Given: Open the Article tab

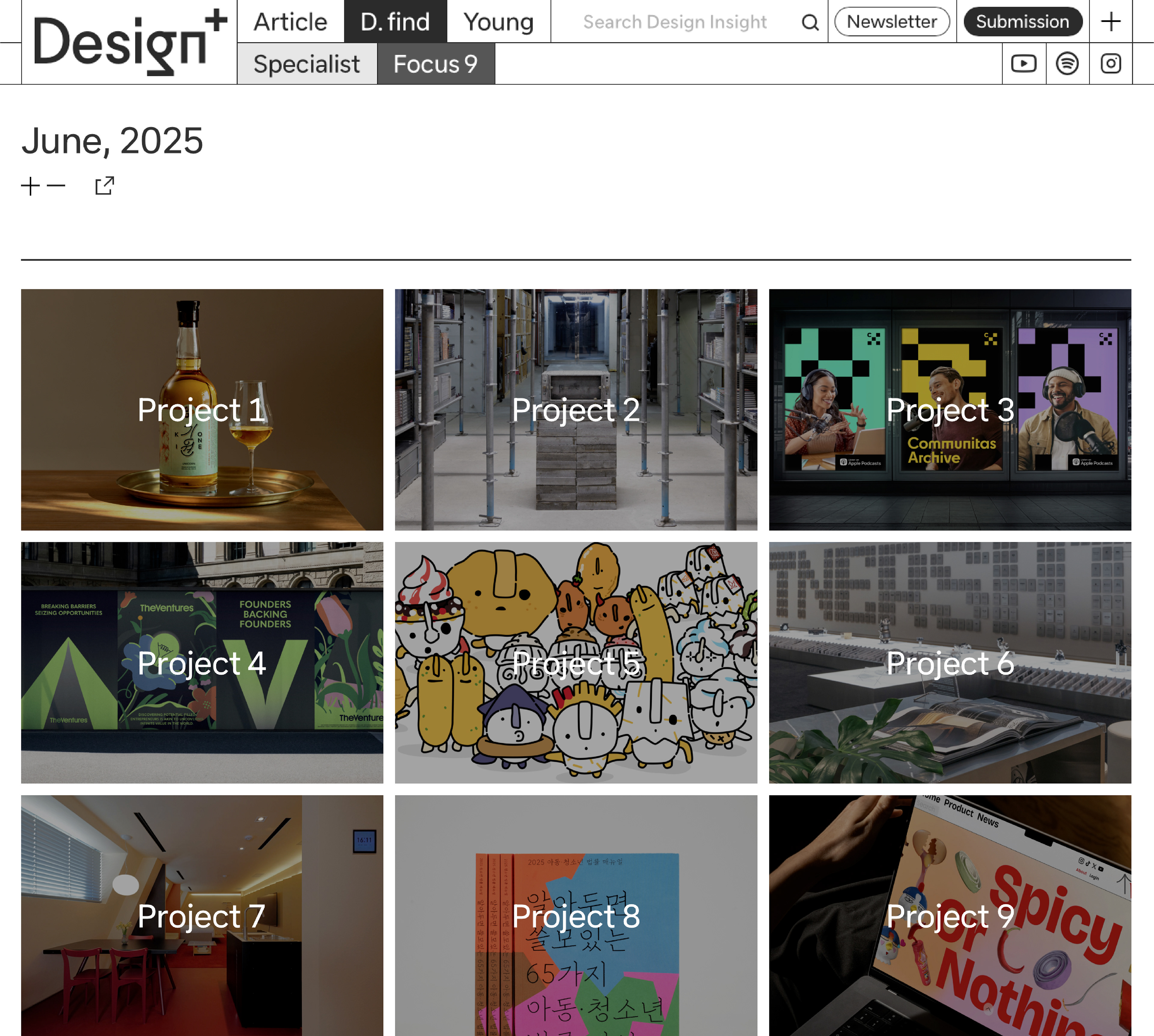Looking at the screenshot, I should [290, 22].
